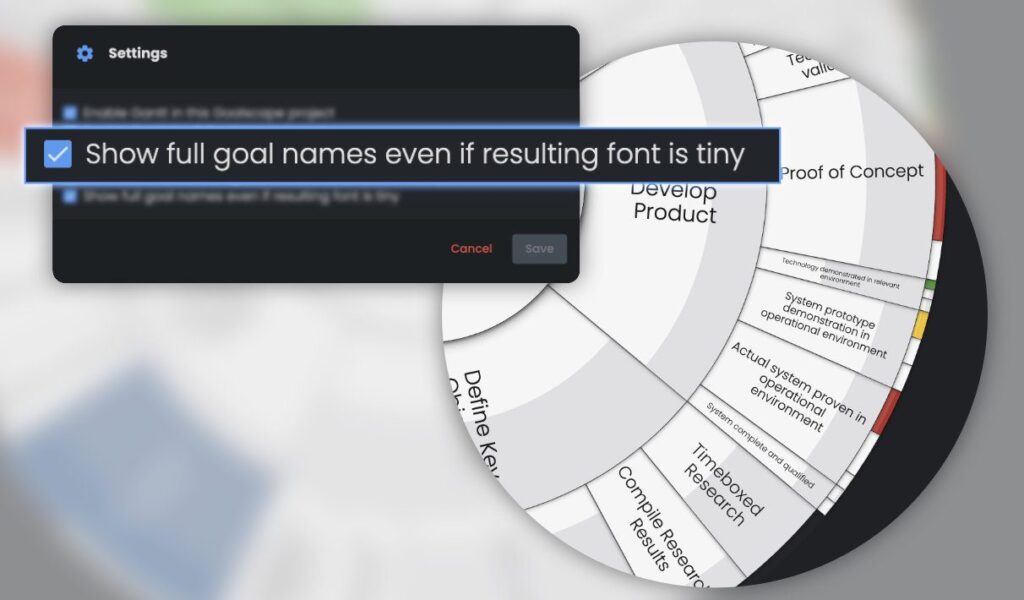The height and width of the screenshot is (600, 1024).
Task: Click green status marker beside Technology demonstrated goal
Action: (x=927, y=285)
